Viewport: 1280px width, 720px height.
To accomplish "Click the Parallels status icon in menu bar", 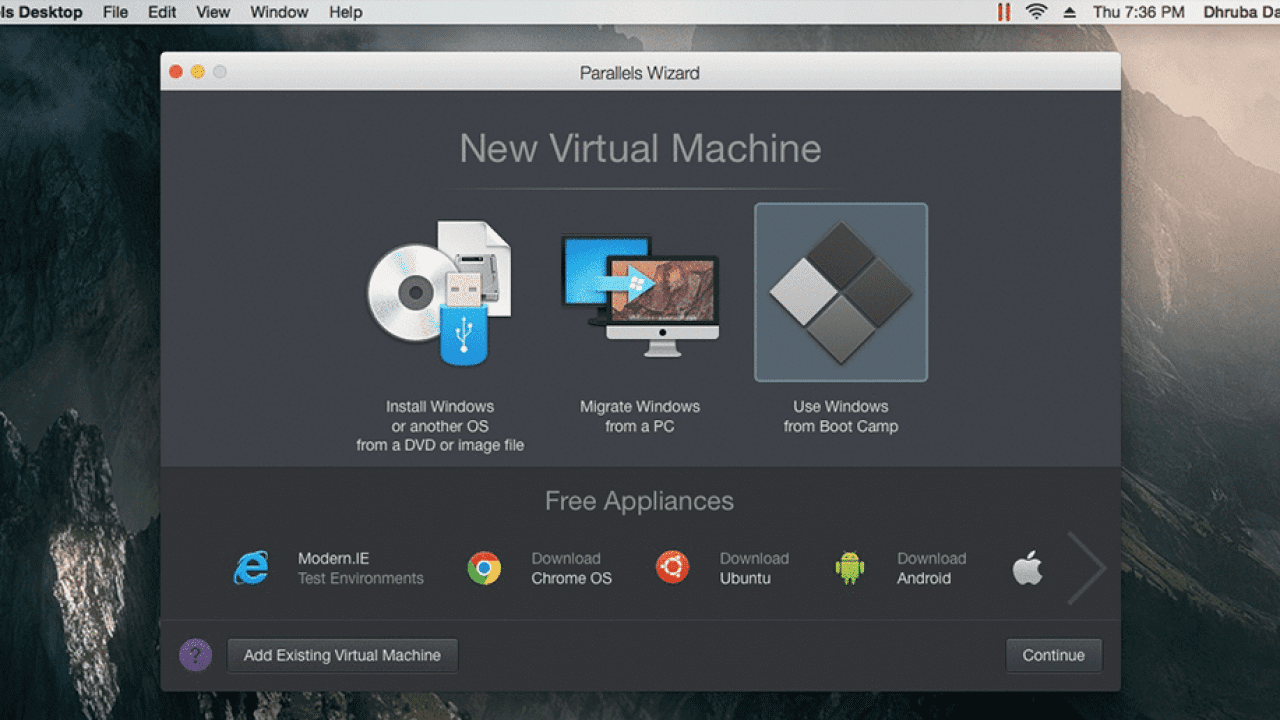I will click(x=1003, y=12).
